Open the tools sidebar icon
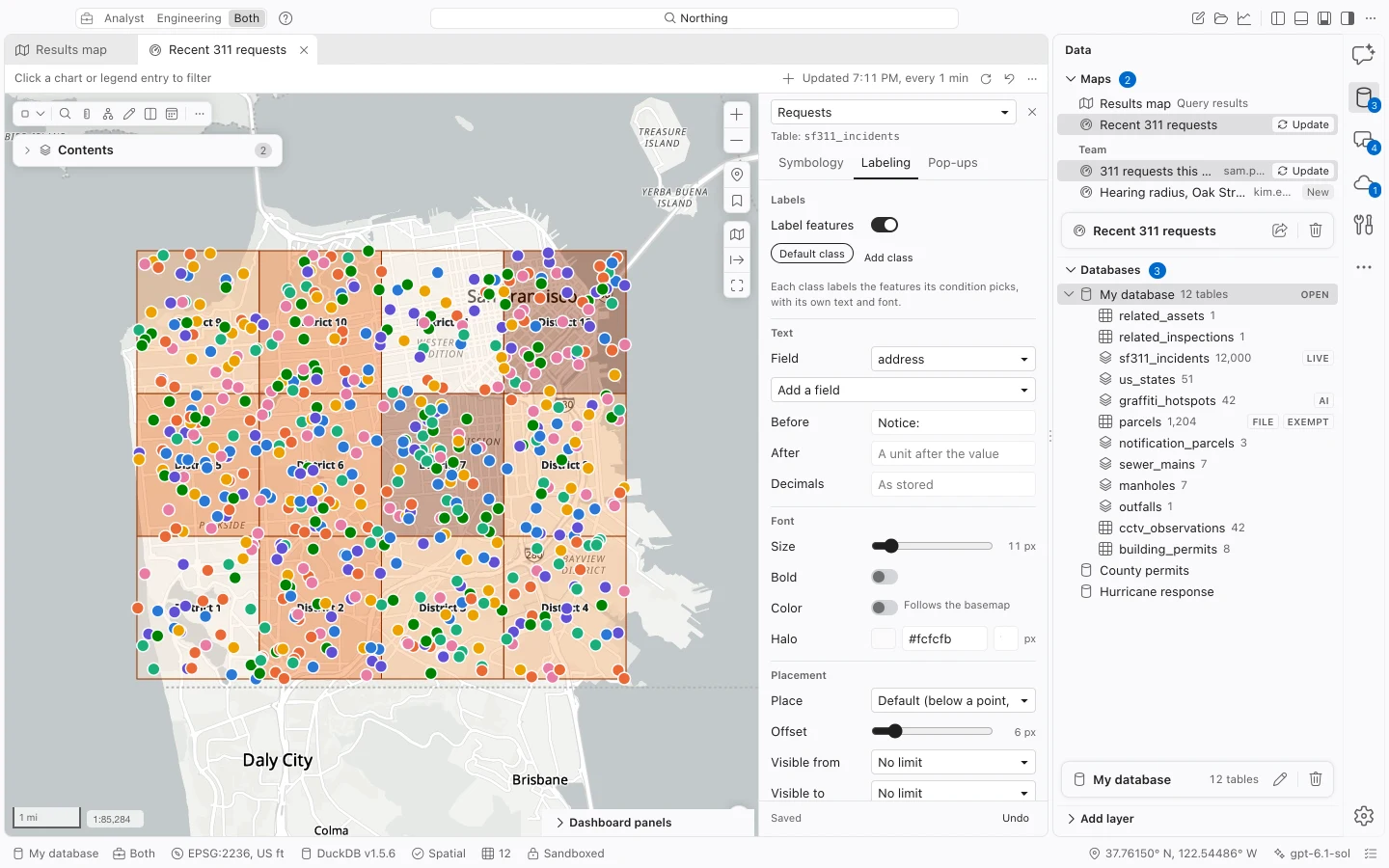The height and width of the screenshot is (868, 1389). [1363, 225]
